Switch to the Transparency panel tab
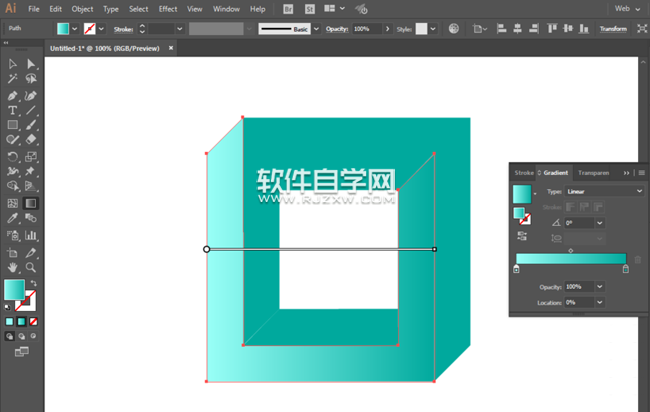The image size is (650, 412). tap(594, 173)
